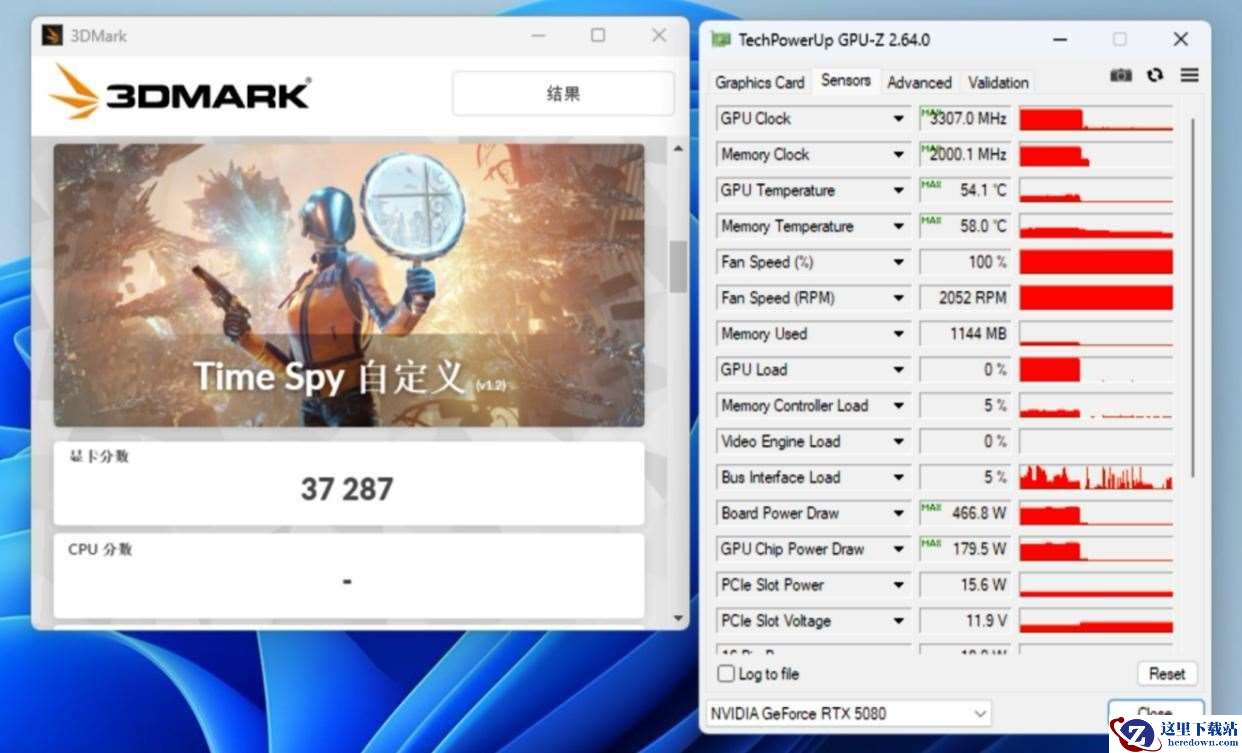Screen dimensions: 1242x753
Task: Open the Memory Used sensor dropdown
Action: 898,334
